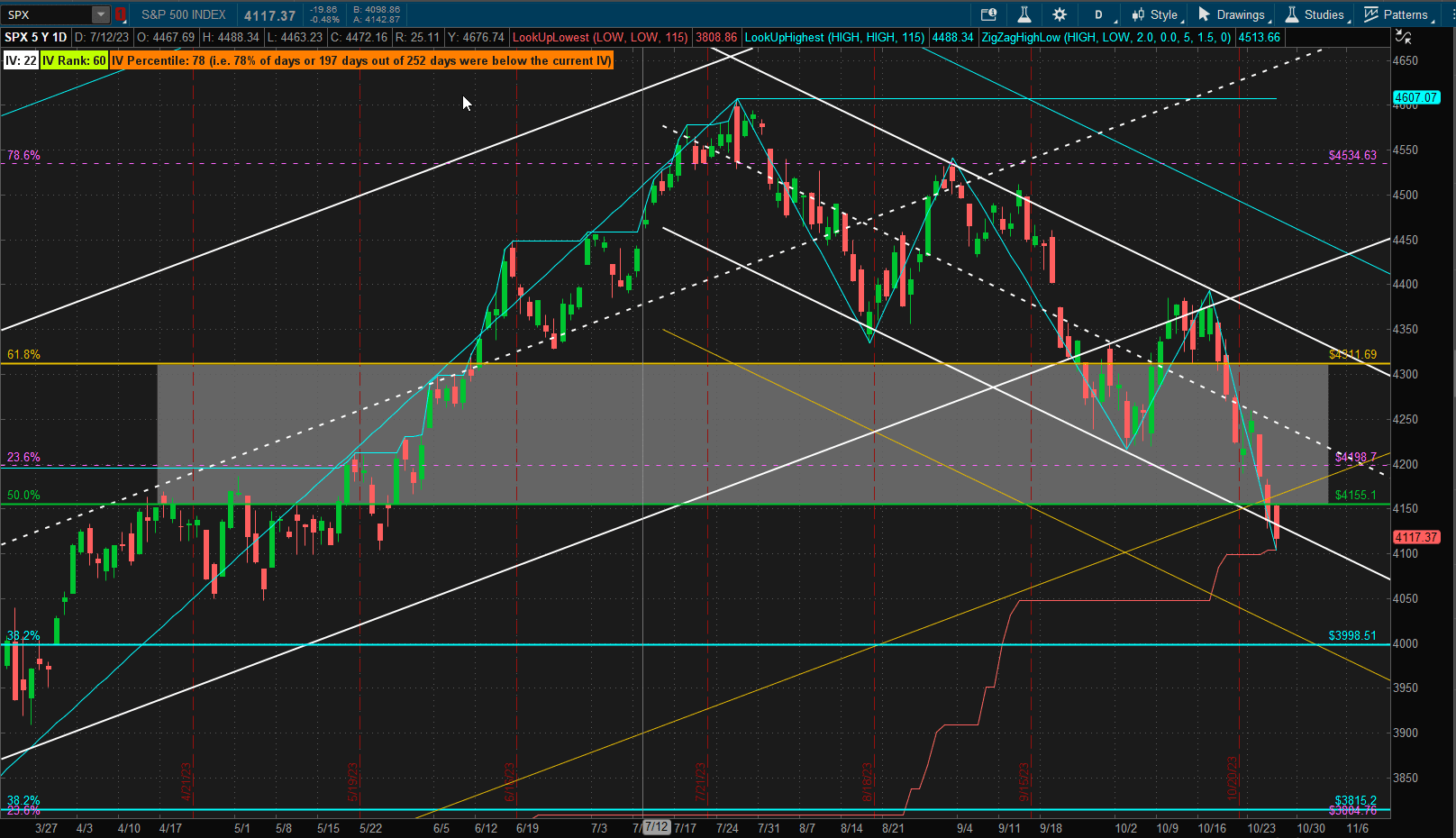The image size is (1456, 838).
Task: Open the chart settings gear icon
Action: point(1060,14)
